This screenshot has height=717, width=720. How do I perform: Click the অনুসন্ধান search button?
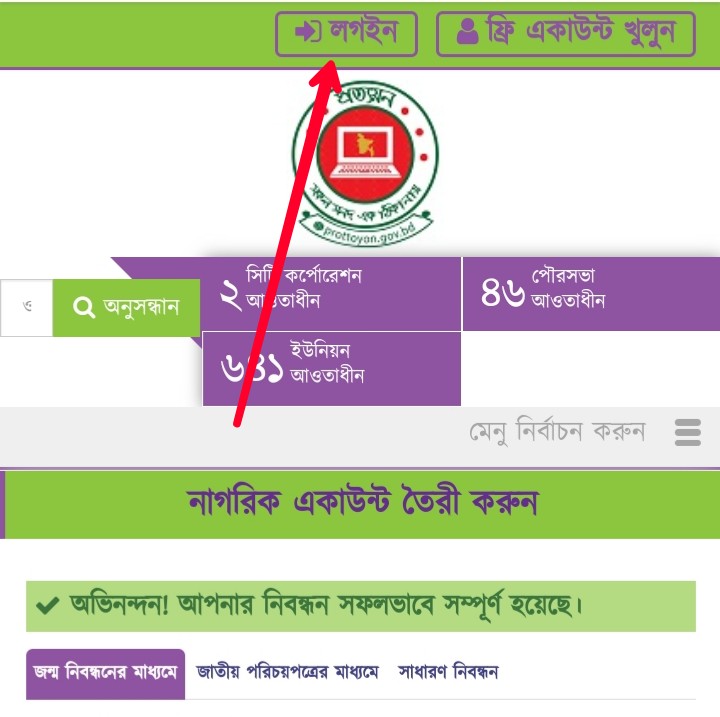tap(126, 307)
